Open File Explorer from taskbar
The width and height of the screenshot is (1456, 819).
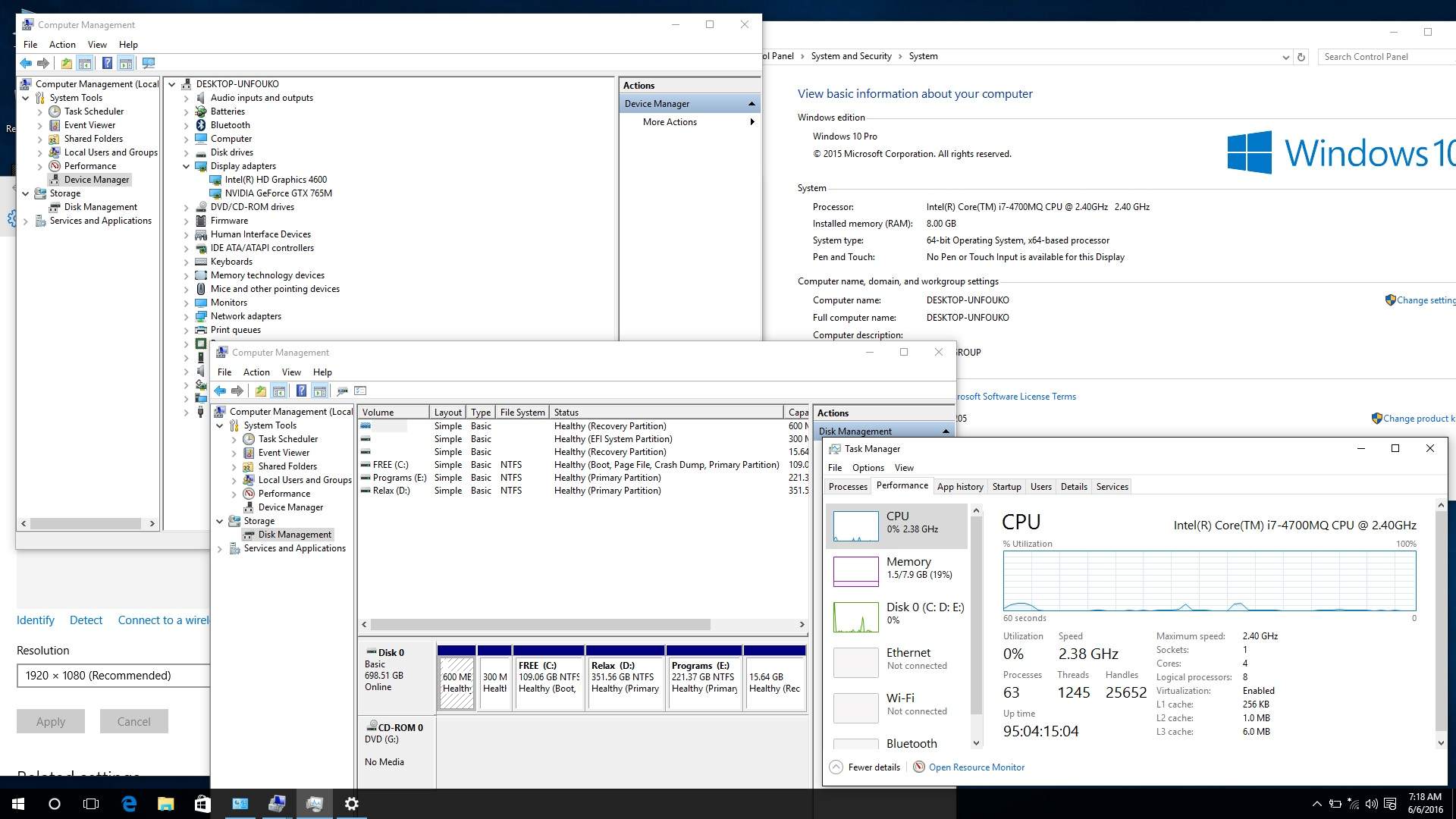165,804
